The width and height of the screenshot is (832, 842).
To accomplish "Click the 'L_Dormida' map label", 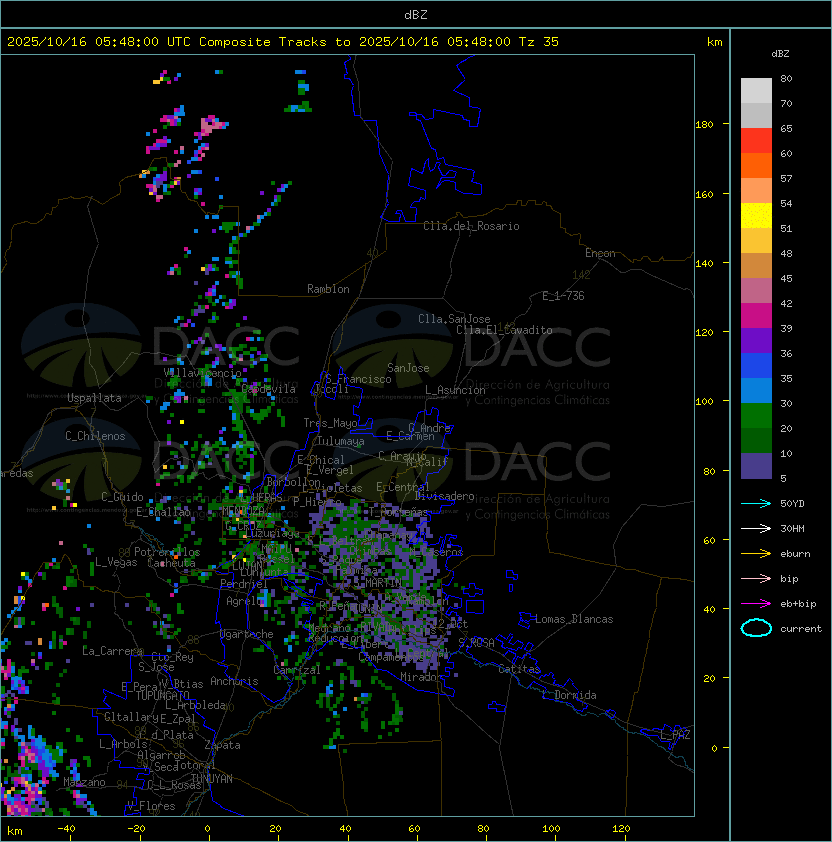I will click(x=569, y=695).
